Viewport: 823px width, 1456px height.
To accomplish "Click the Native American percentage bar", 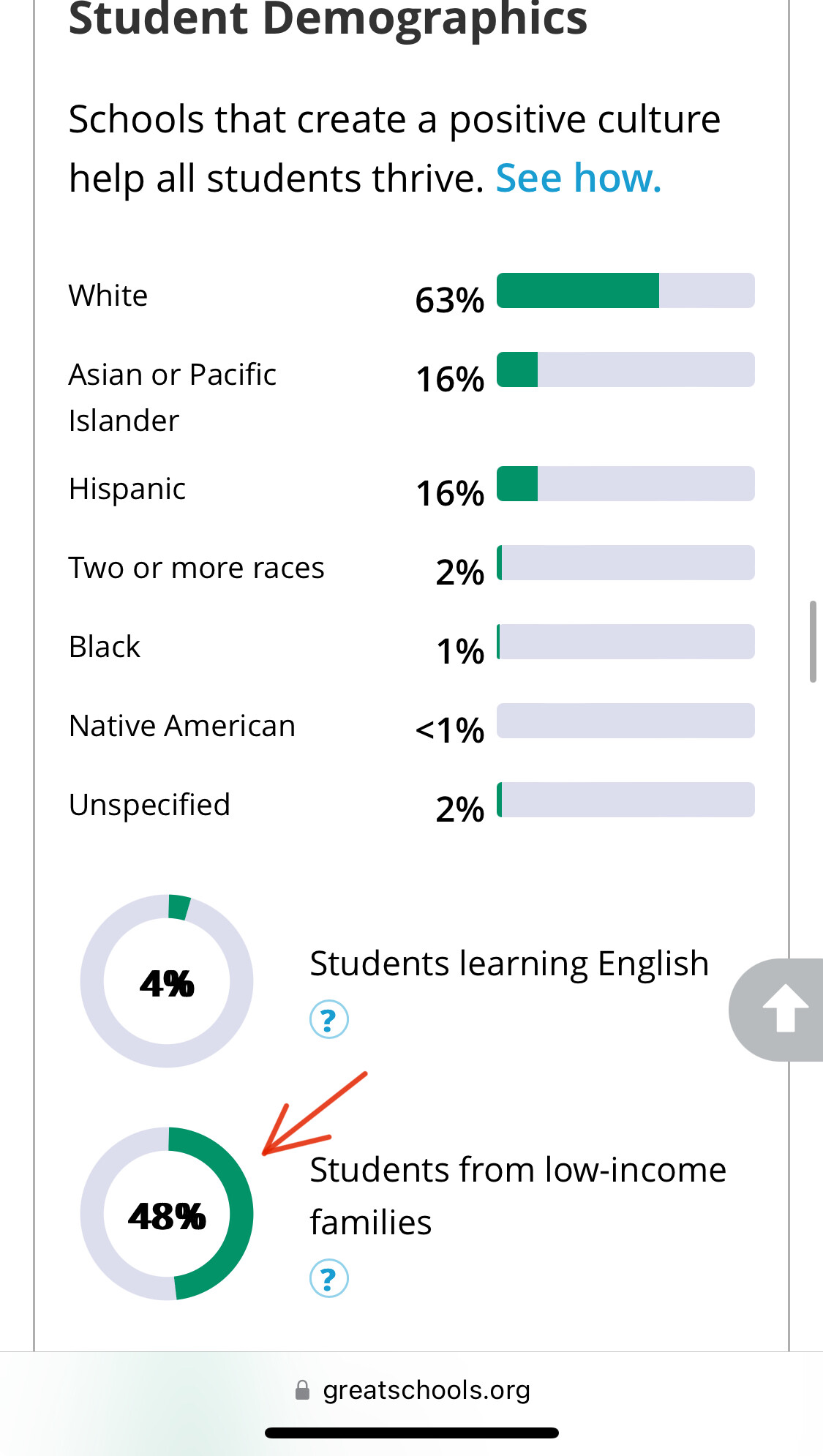I will [x=625, y=721].
